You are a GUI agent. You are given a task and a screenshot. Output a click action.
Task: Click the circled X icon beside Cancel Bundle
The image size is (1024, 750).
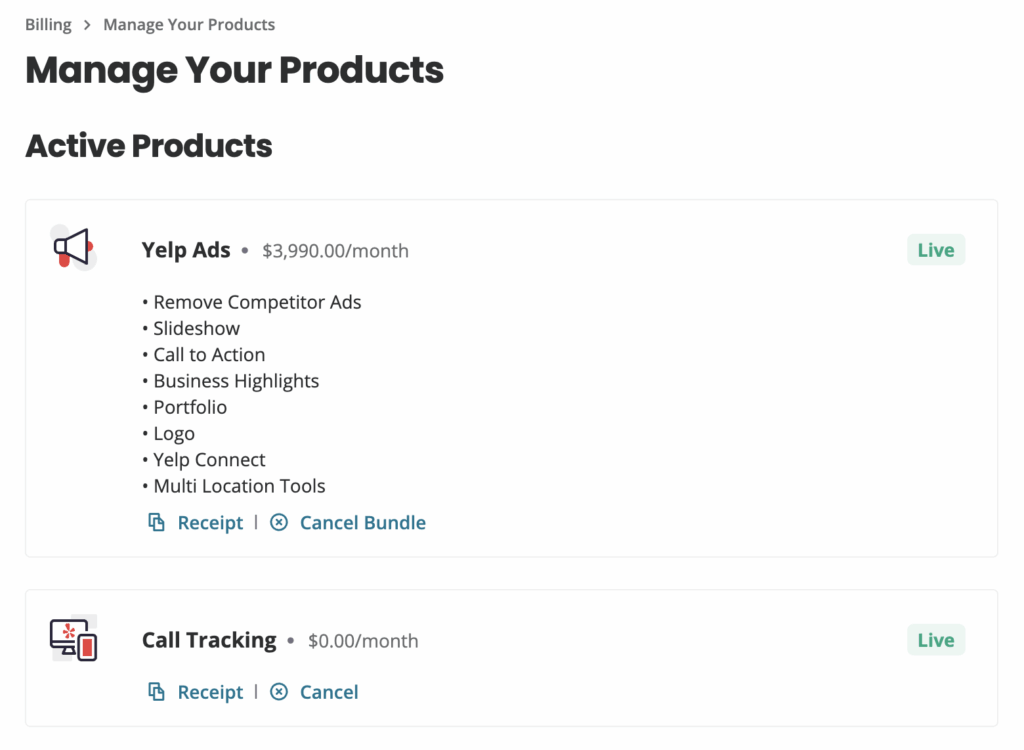coord(279,523)
